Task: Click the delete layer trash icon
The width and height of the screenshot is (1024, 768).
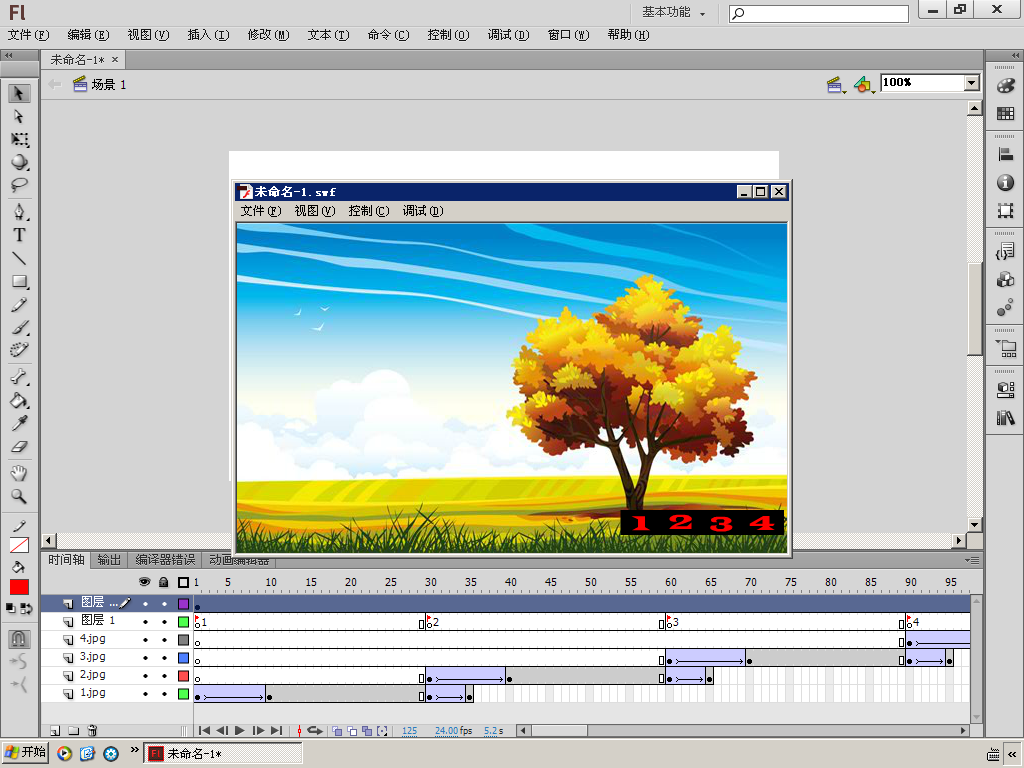Action: point(92,731)
